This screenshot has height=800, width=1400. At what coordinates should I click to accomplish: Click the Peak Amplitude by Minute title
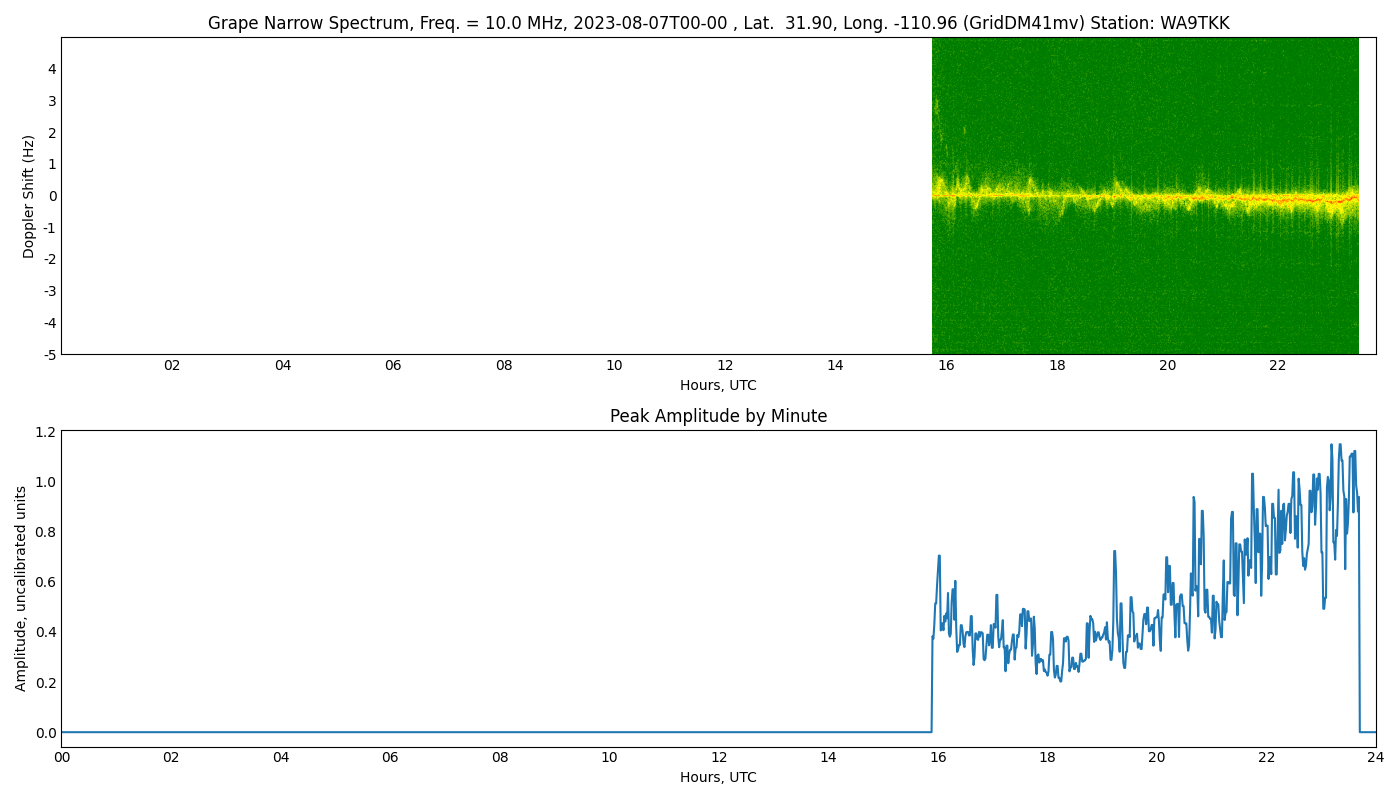[718, 416]
